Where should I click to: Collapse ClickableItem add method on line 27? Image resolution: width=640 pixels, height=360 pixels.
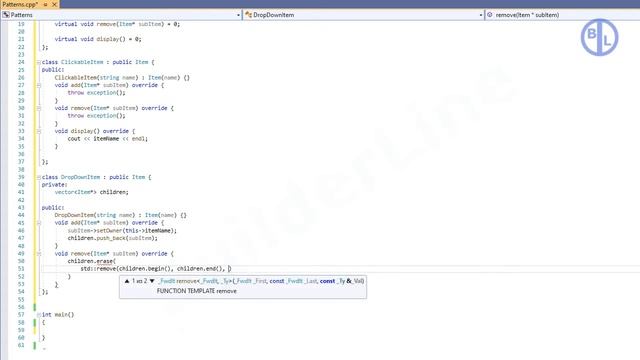click(x=38, y=85)
